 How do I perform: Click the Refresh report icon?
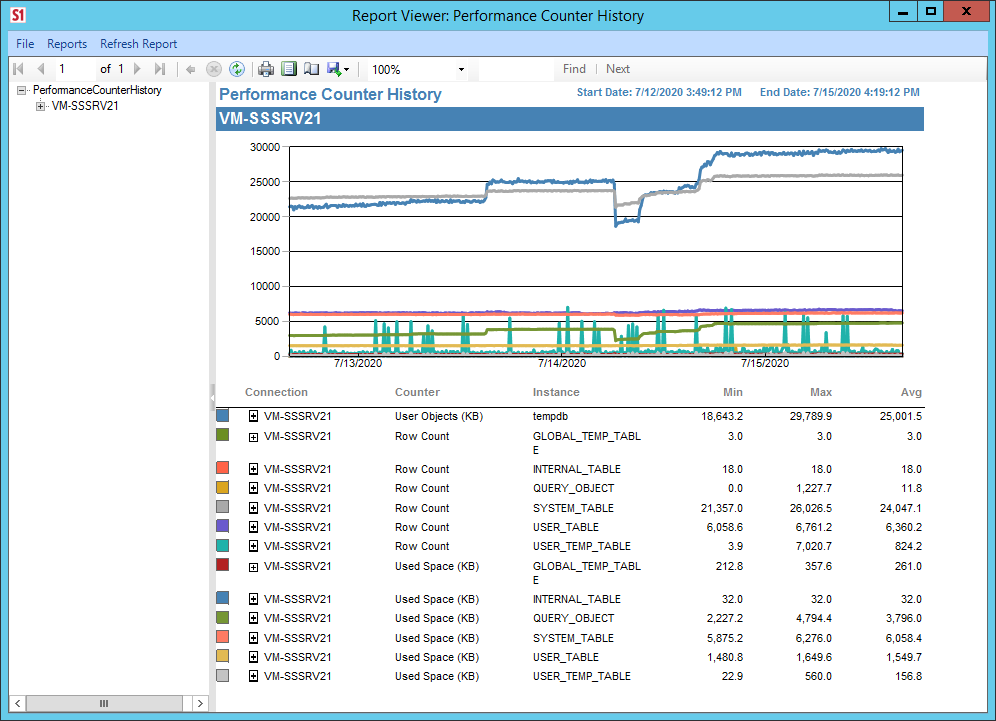click(236, 70)
